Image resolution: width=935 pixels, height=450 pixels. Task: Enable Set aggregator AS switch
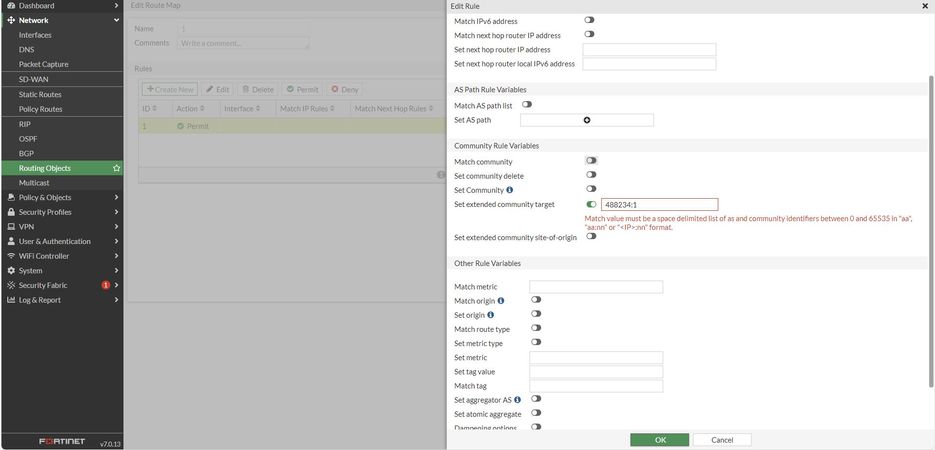(x=536, y=399)
